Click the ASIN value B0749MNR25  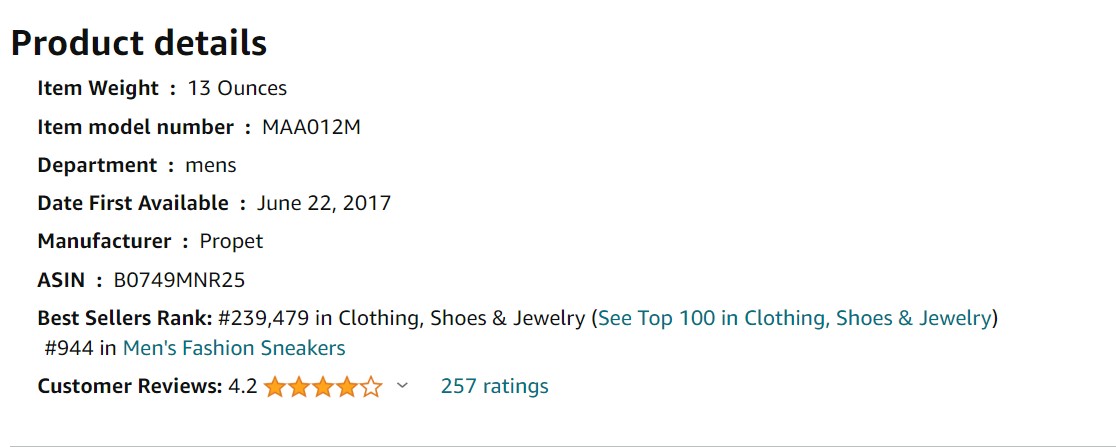(x=179, y=280)
